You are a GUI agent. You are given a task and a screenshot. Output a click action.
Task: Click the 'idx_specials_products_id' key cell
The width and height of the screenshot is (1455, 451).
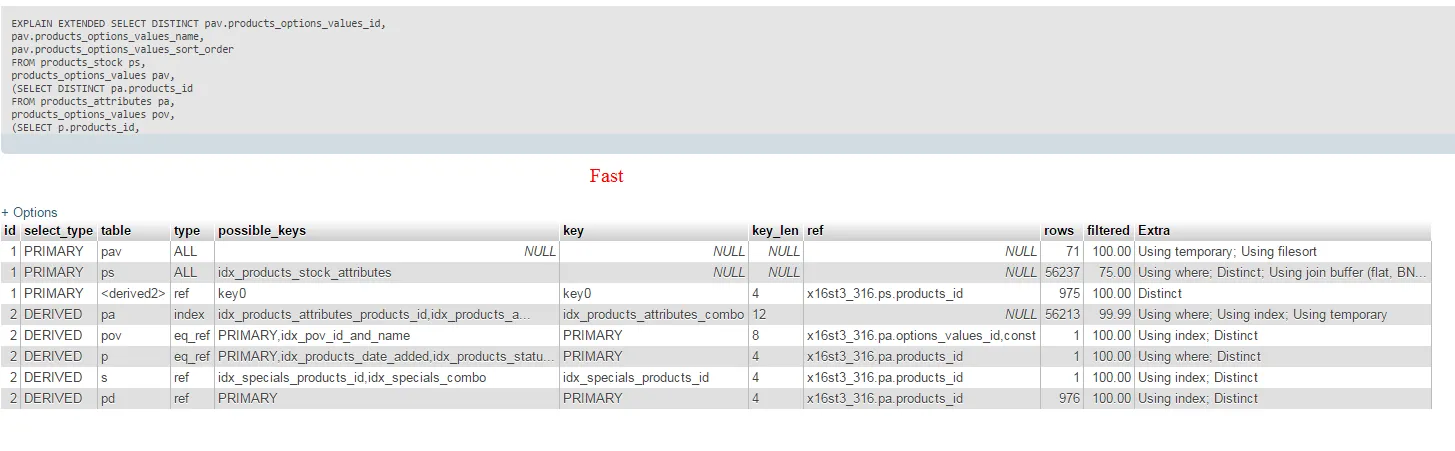coord(636,377)
